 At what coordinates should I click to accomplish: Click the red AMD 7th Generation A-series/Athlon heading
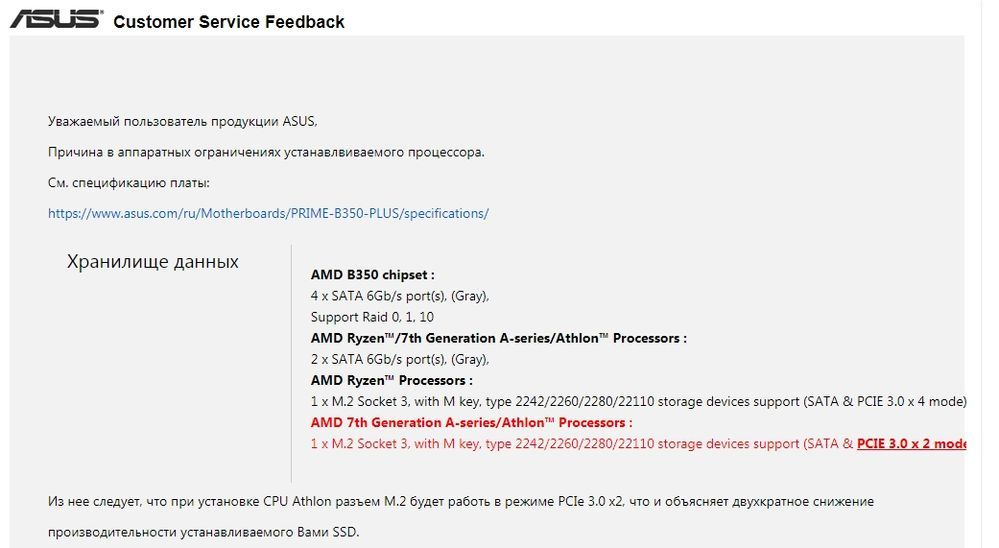(x=471, y=422)
